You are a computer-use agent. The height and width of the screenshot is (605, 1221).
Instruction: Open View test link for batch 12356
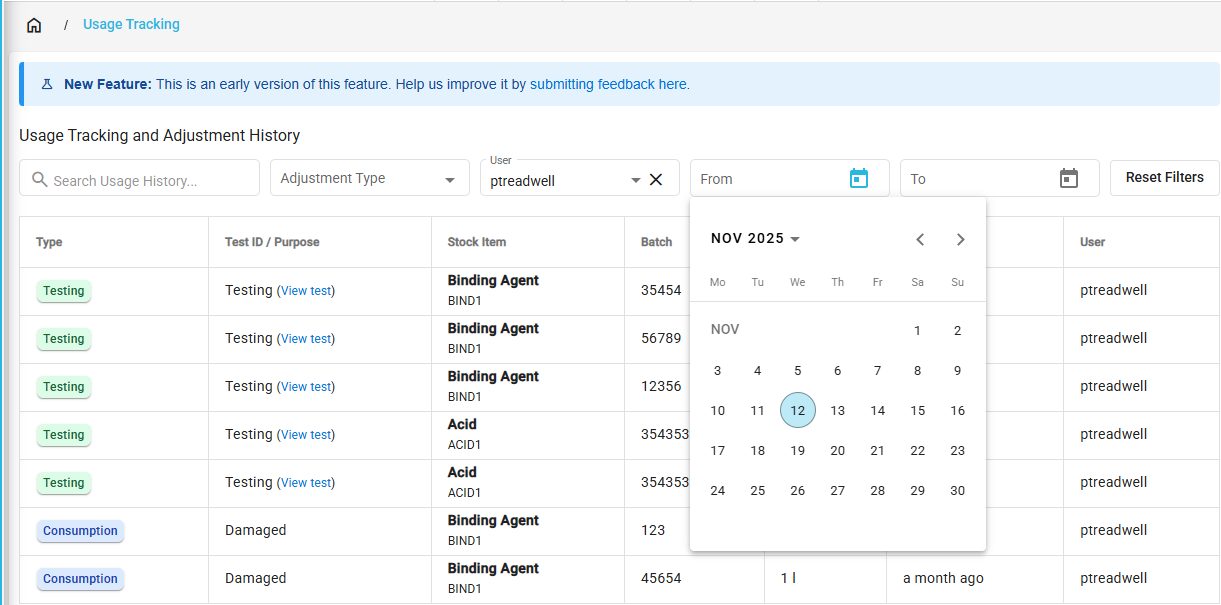306,387
